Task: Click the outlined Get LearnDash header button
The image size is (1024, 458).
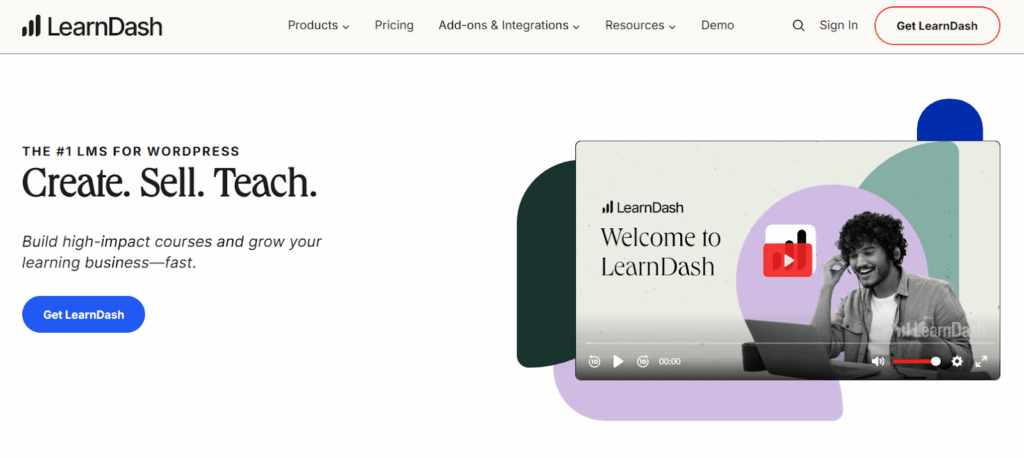Action: [x=937, y=26]
